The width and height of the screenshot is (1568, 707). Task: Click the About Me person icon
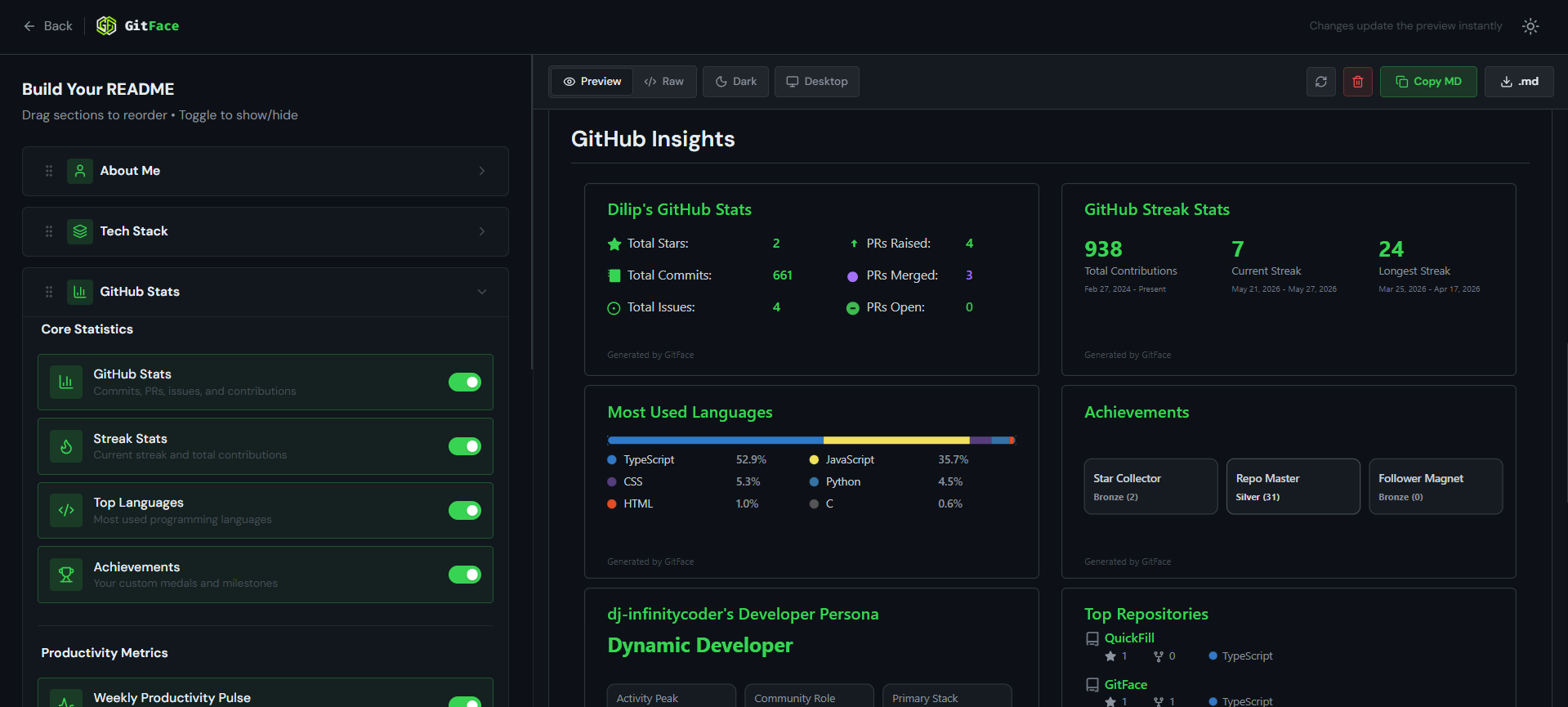[80, 171]
